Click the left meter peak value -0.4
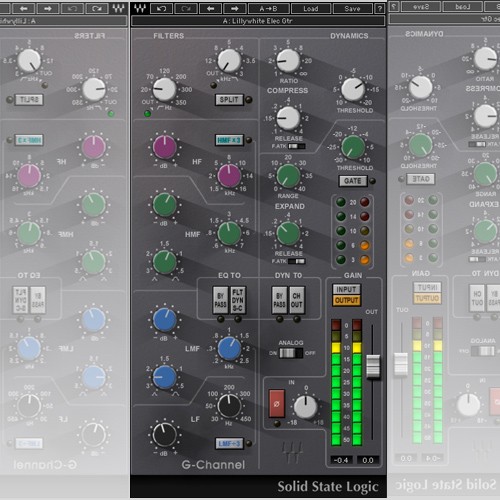Viewport: 500px width, 500px height. coord(341,460)
